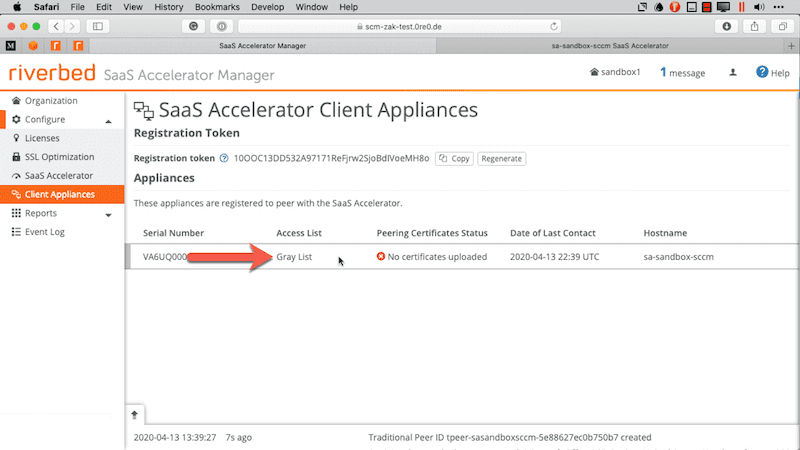View the 1 message notification
Image resolution: width=800 pixels, height=450 pixels.
coord(682,72)
